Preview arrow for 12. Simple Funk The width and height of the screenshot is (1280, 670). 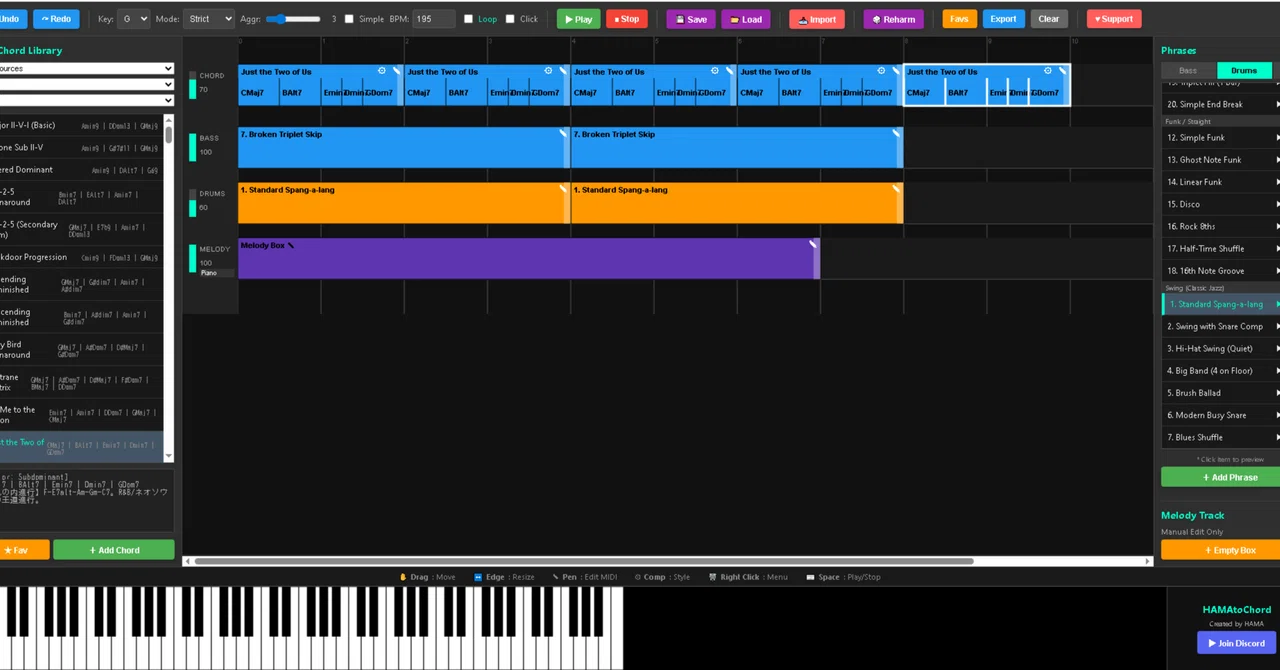coord(1276,138)
